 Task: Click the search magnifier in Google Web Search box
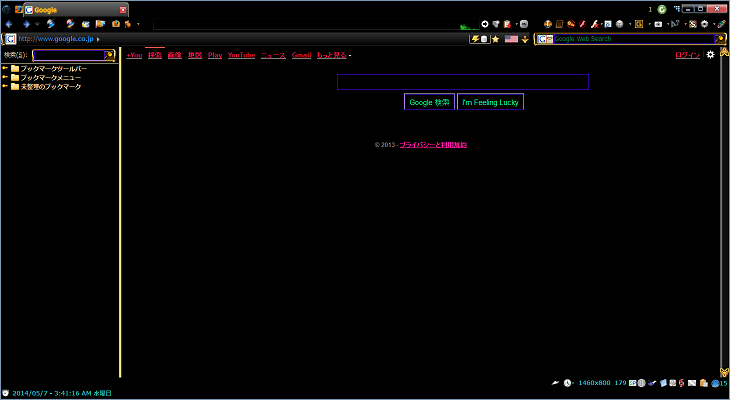pos(719,39)
